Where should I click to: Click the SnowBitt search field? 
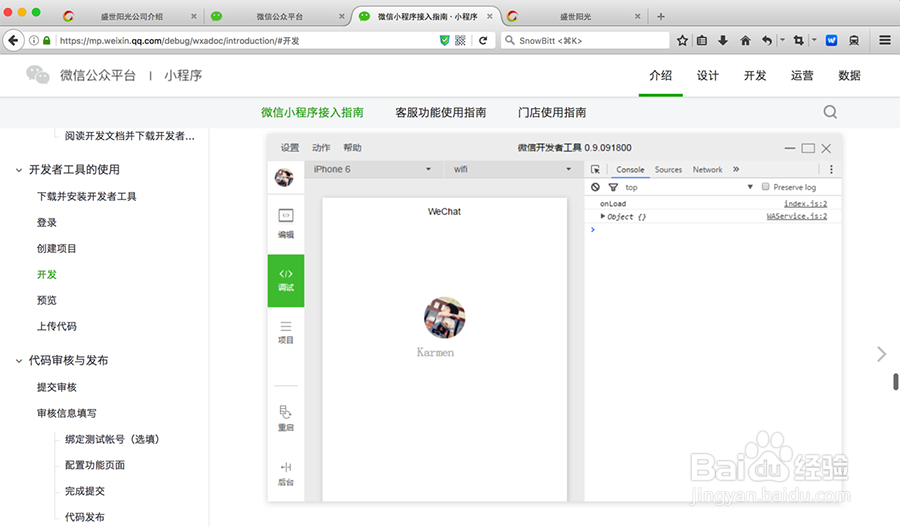[585, 40]
